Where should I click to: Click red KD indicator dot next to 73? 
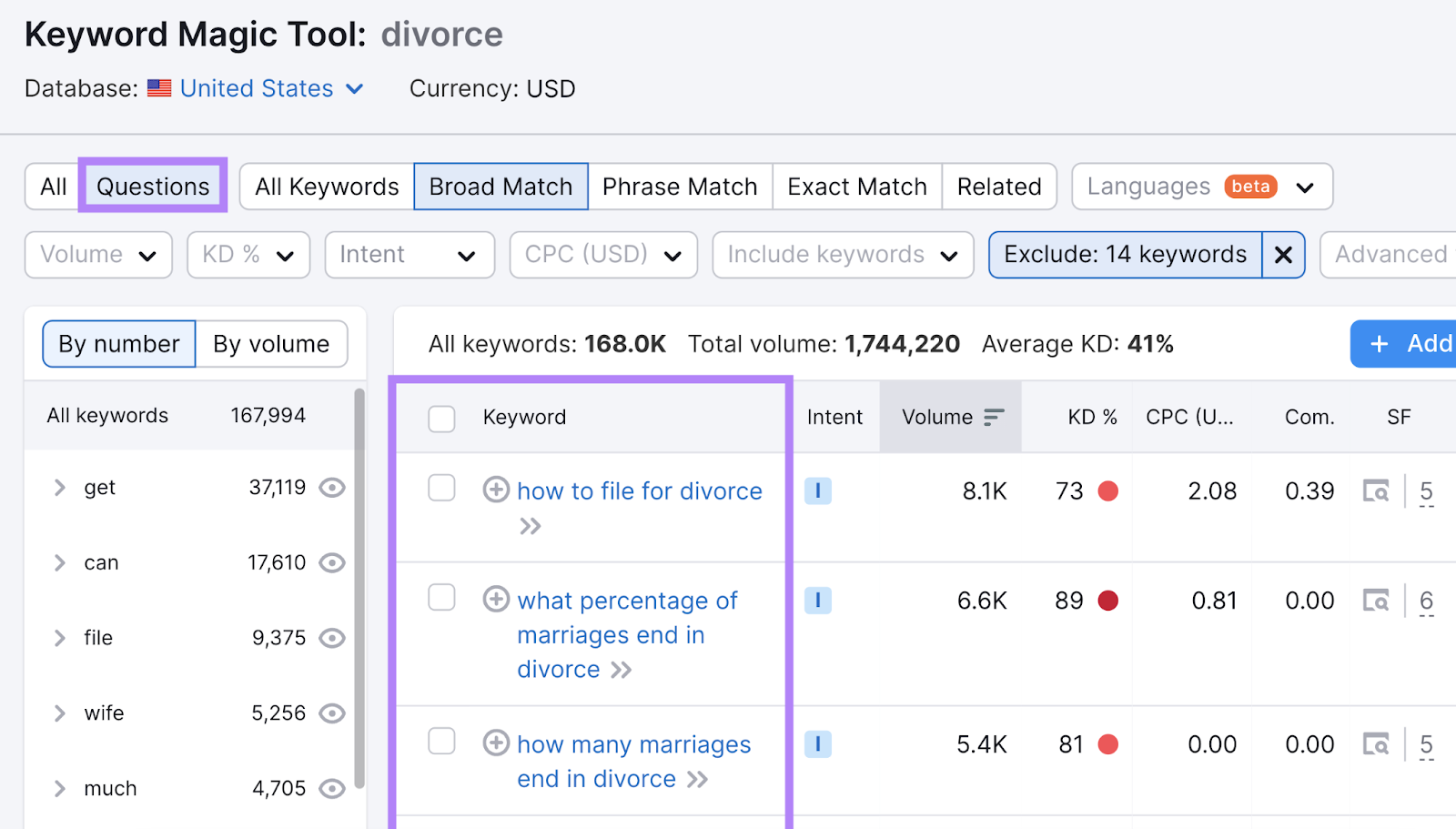(x=1108, y=491)
